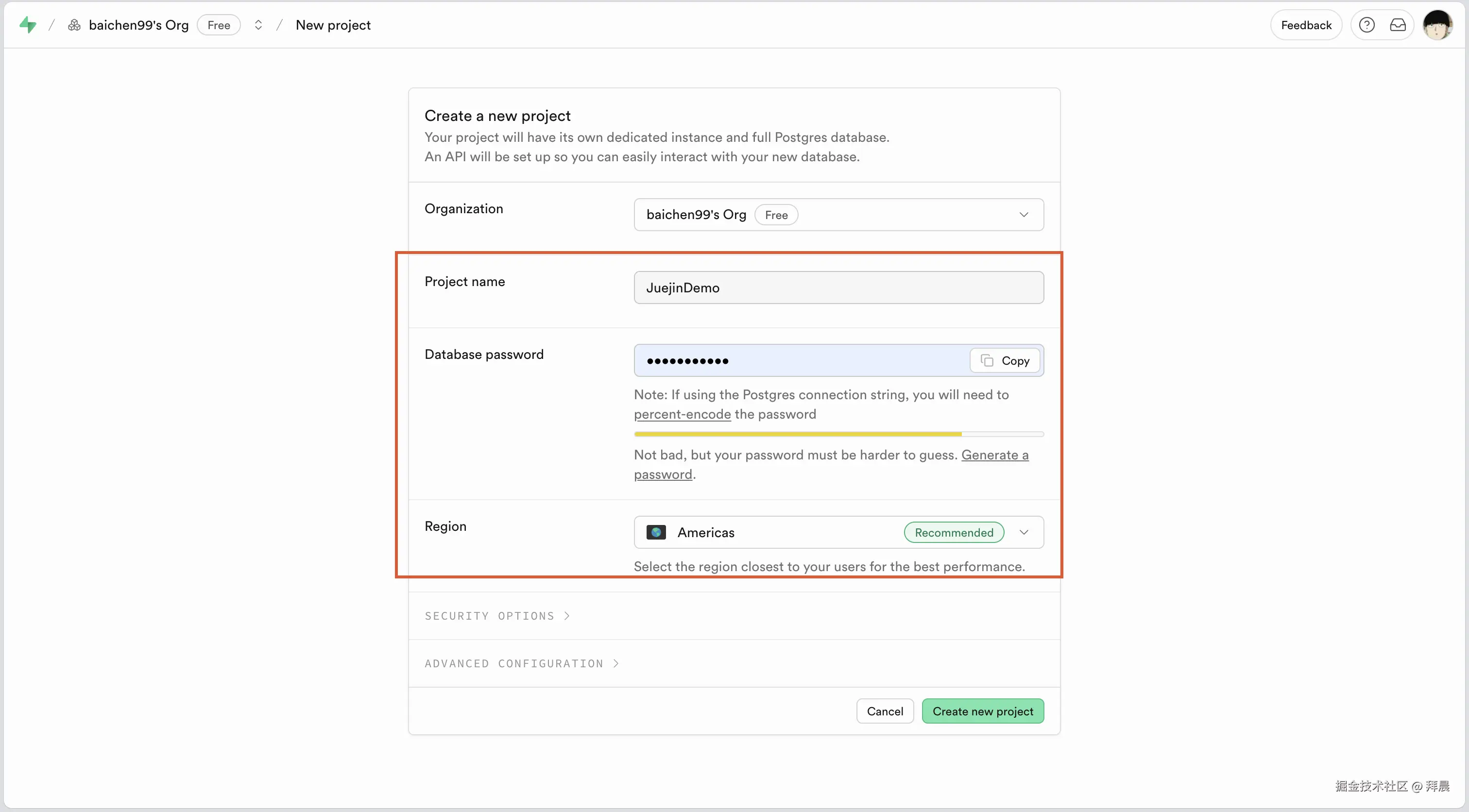The width and height of the screenshot is (1469, 812).
Task: Click the New project breadcrumb
Action: [x=333, y=24]
